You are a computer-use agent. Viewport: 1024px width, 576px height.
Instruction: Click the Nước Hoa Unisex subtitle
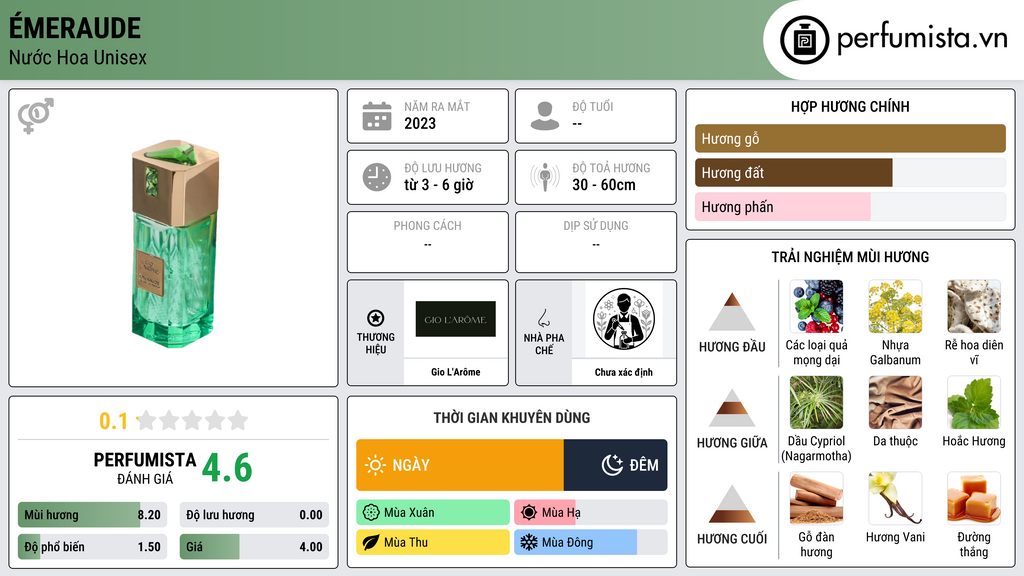click(x=78, y=57)
